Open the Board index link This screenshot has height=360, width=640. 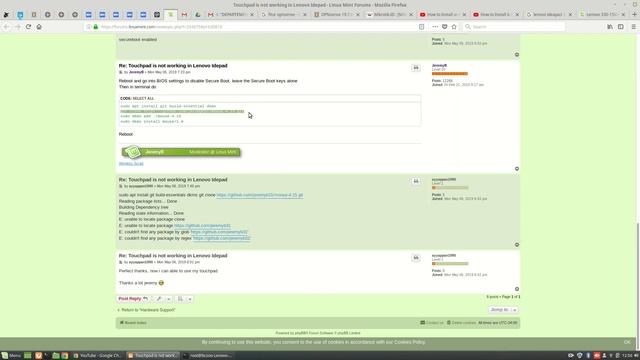133,323
